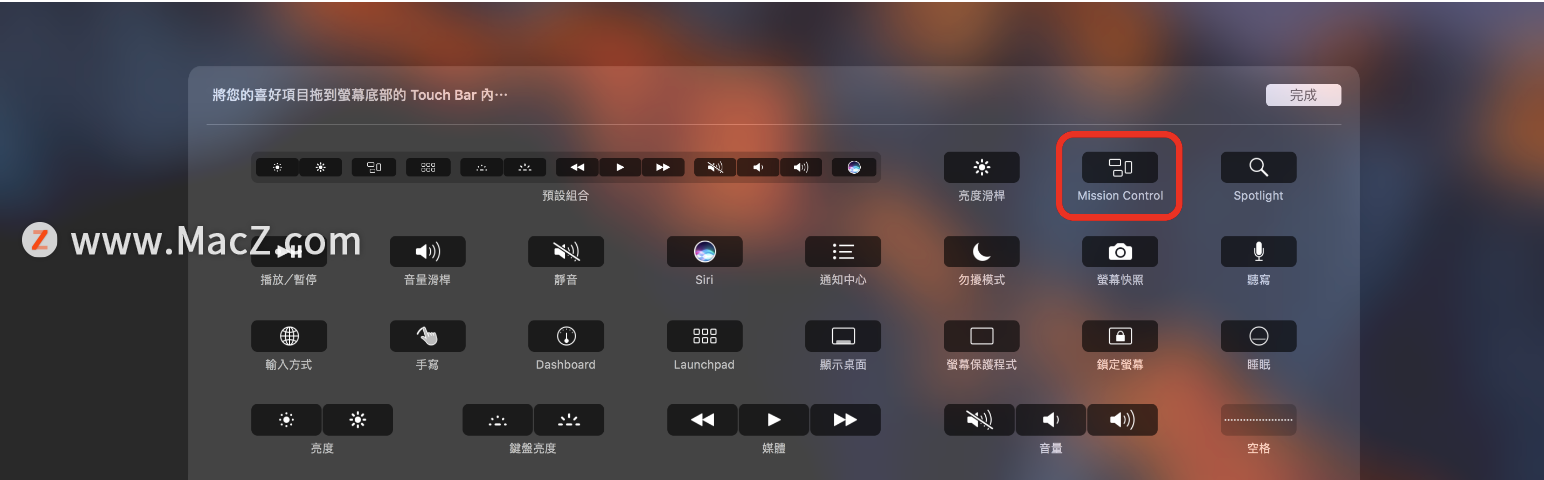Click brightness-up in the 預設組合 strip
The height and width of the screenshot is (480, 1544).
[321, 167]
